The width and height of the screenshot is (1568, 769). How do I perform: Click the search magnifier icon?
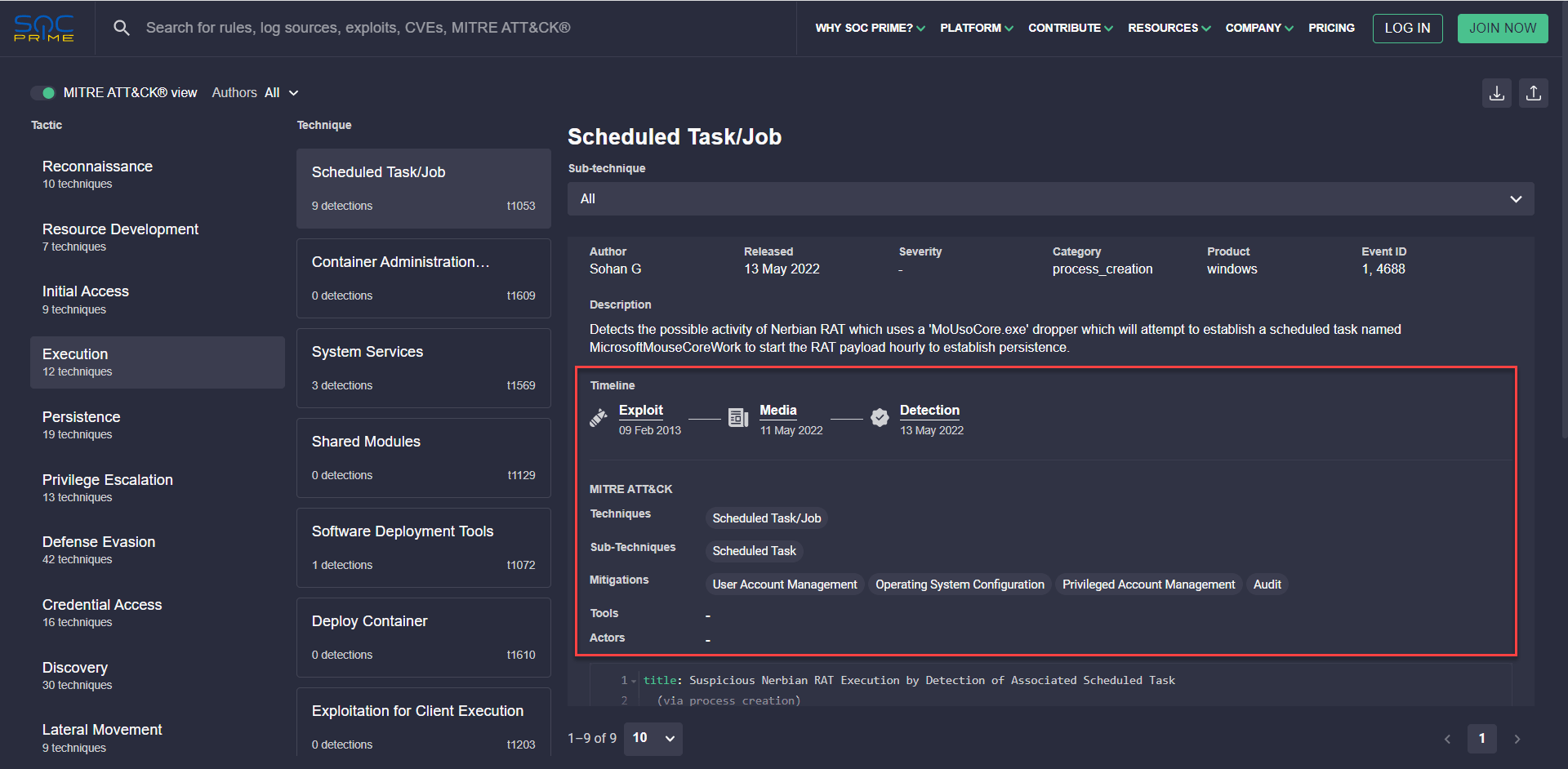(122, 28)
